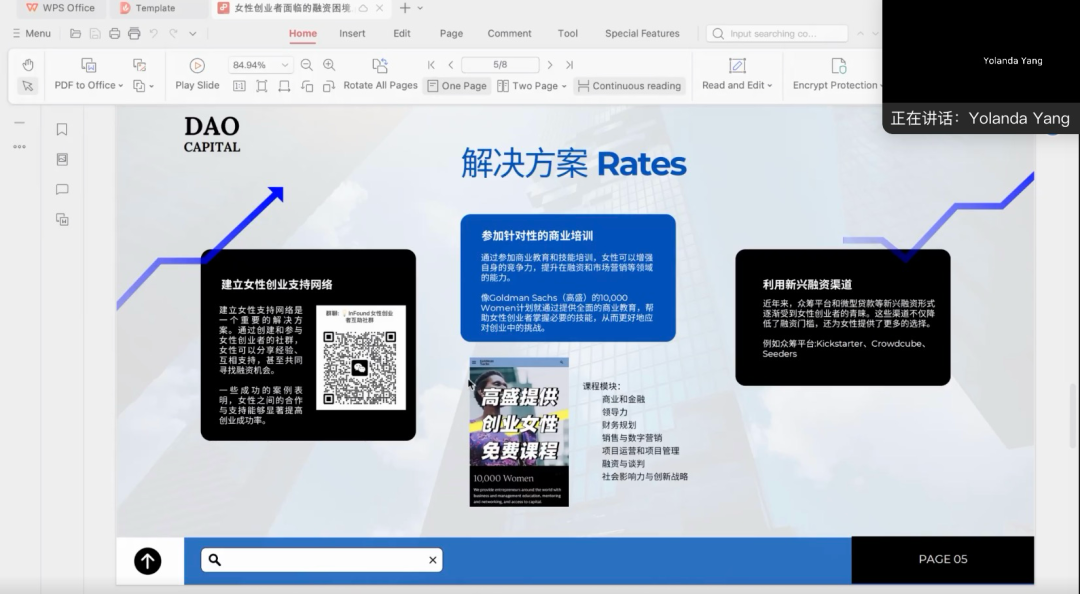Image resolution: width=1080 pixels, height=594 pixels.
Task: Click the 5/8 page number field
Action: 500,65
